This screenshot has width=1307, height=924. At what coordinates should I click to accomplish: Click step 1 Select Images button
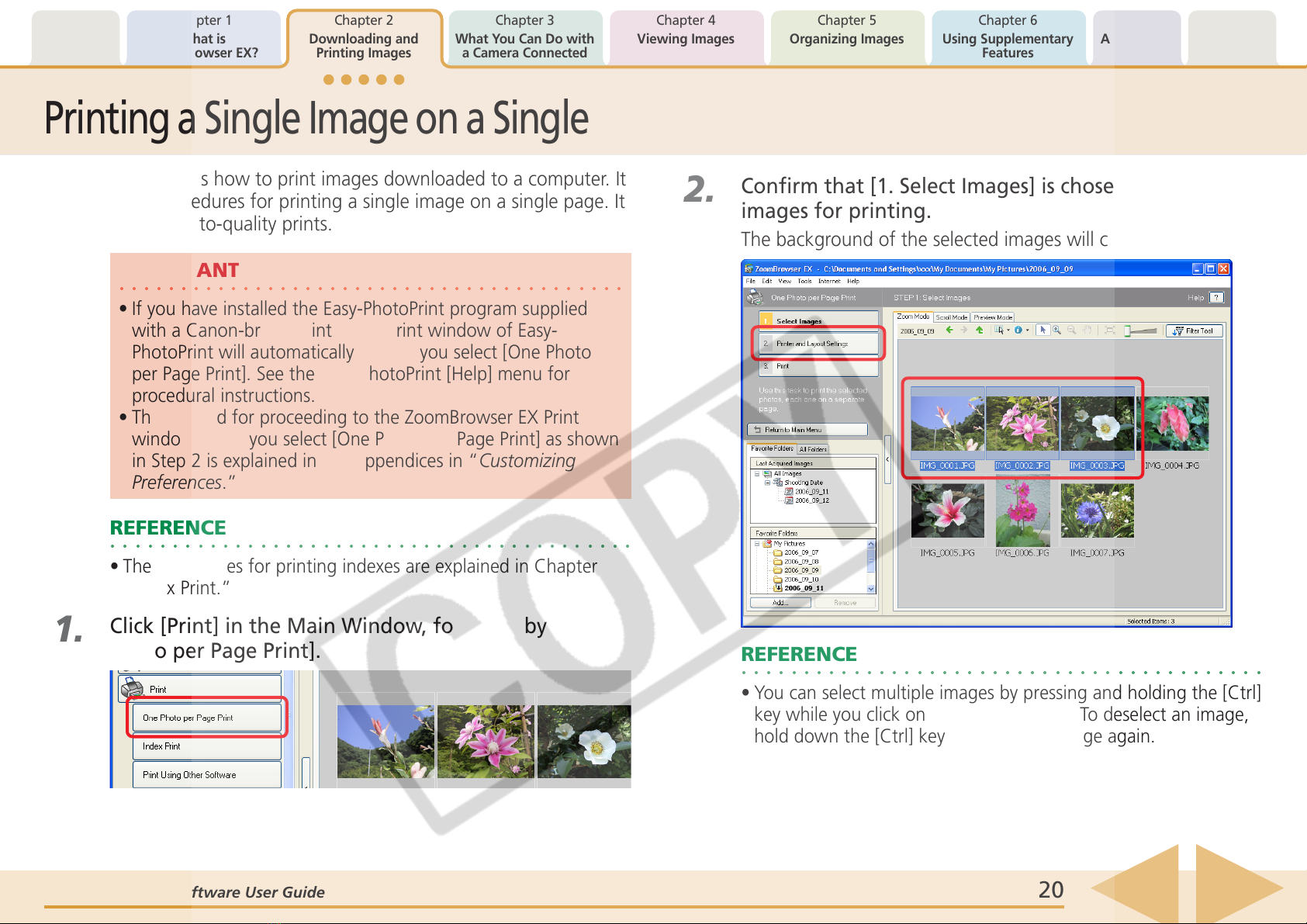[818, 320]
